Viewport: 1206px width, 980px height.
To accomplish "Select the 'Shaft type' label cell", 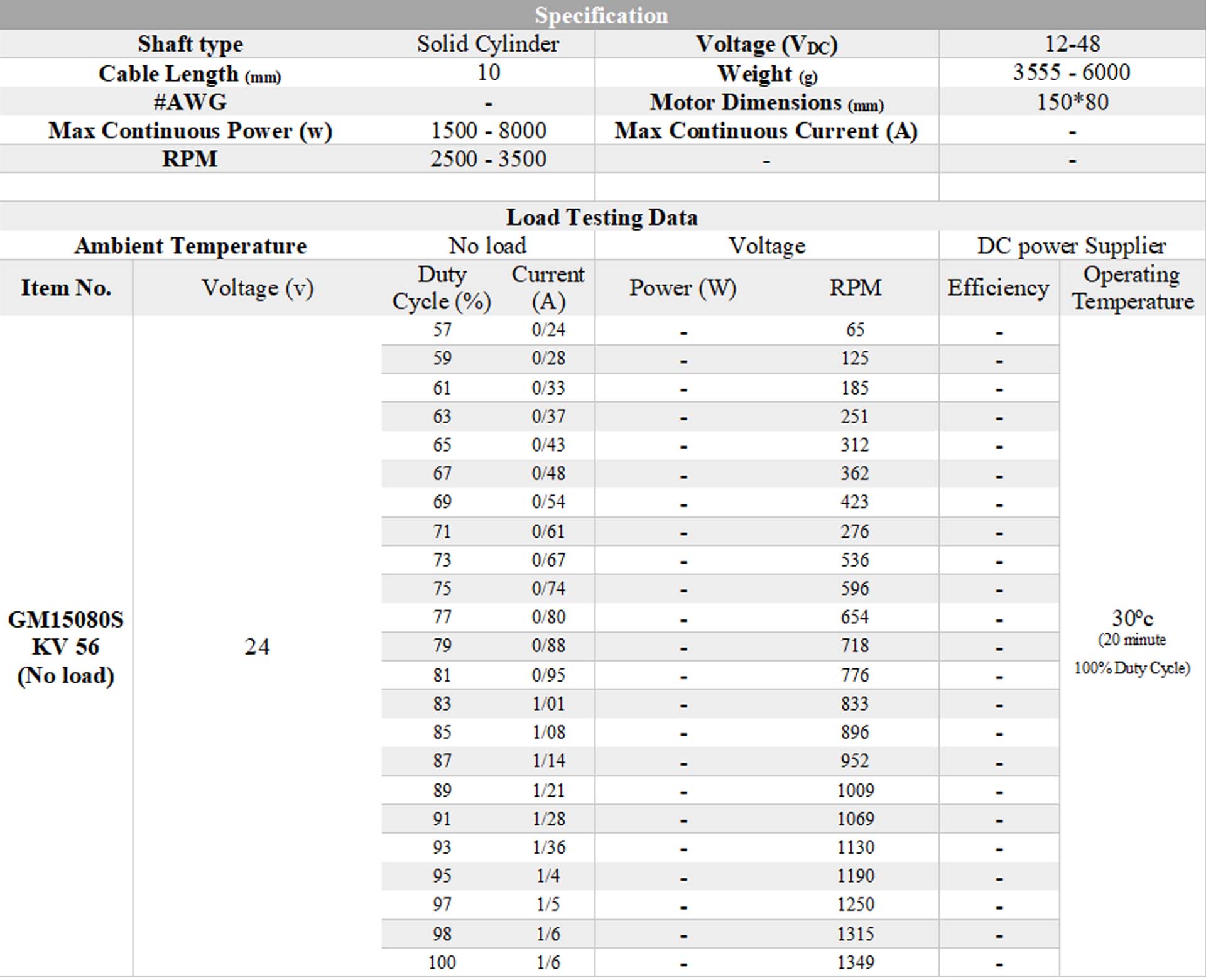I will pyautogui.click(x=190, y=44).
